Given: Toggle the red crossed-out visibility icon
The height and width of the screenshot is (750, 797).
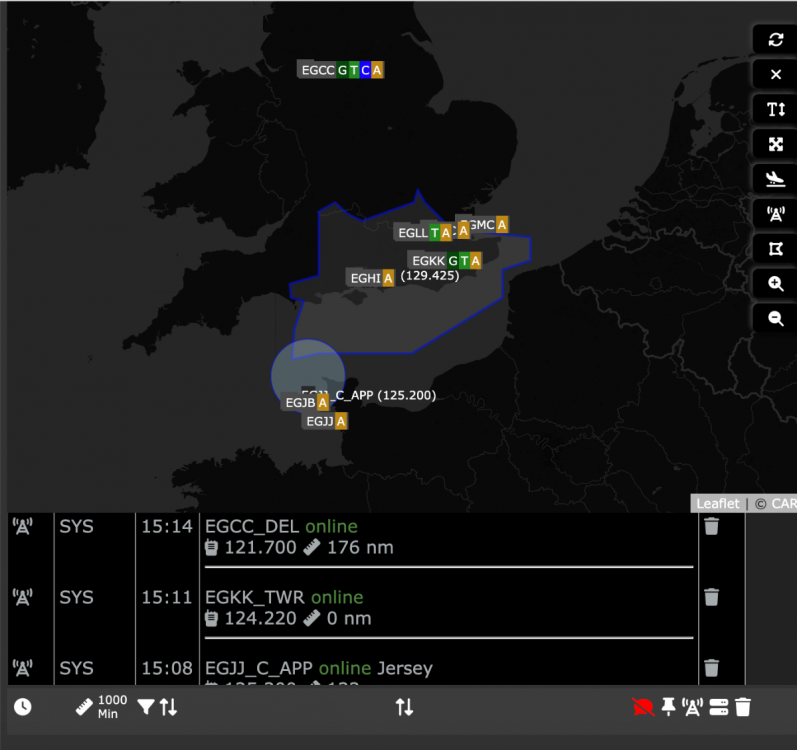Looking at the screenshot, I should click(x=642, y=707).
